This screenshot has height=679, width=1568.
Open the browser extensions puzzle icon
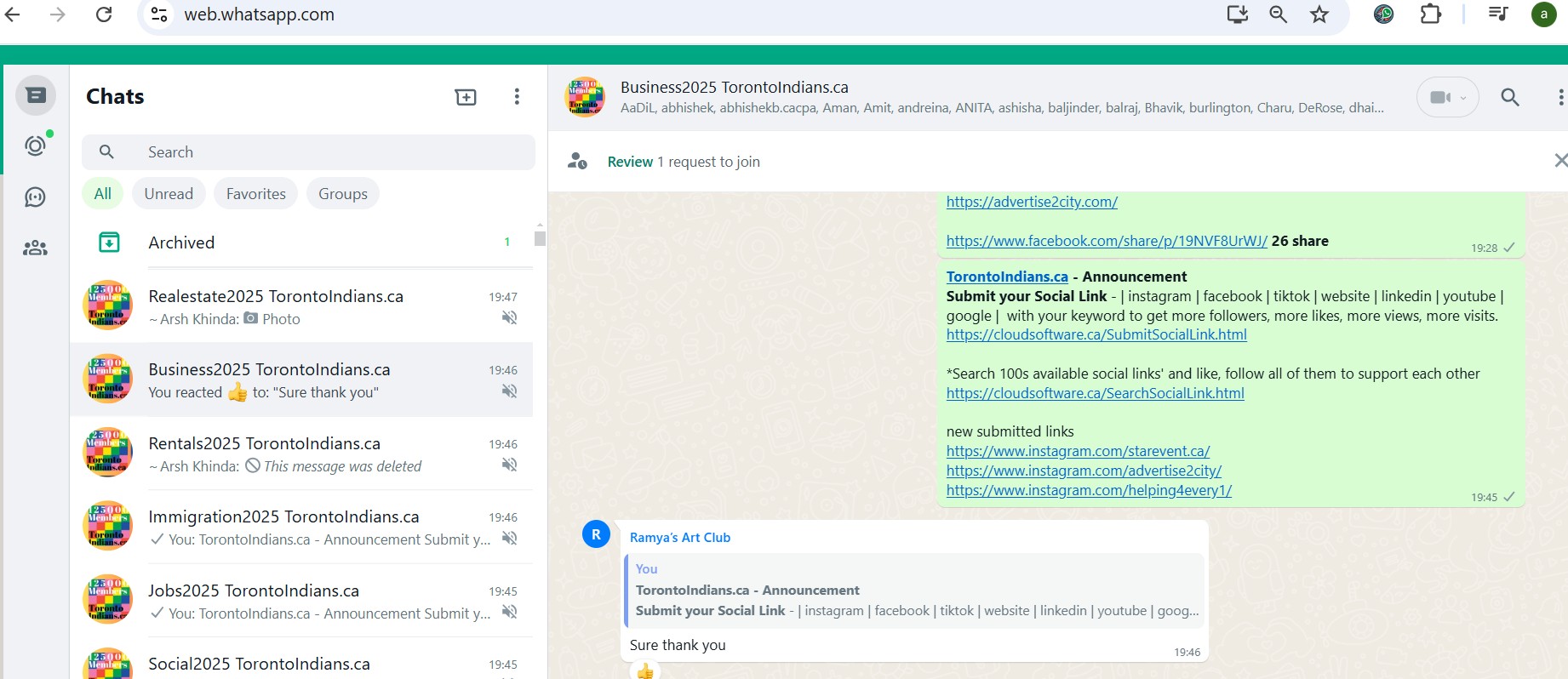(x=1431, y=14)
